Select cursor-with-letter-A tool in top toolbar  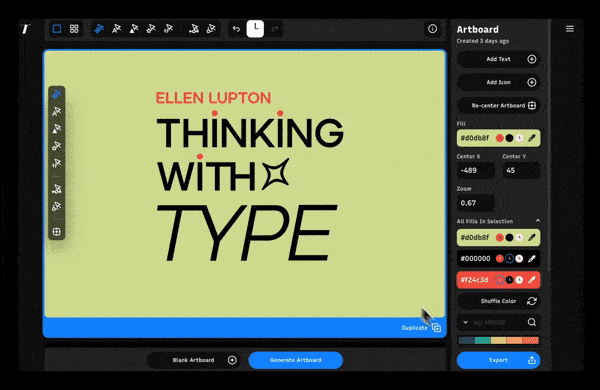[116, 29]
